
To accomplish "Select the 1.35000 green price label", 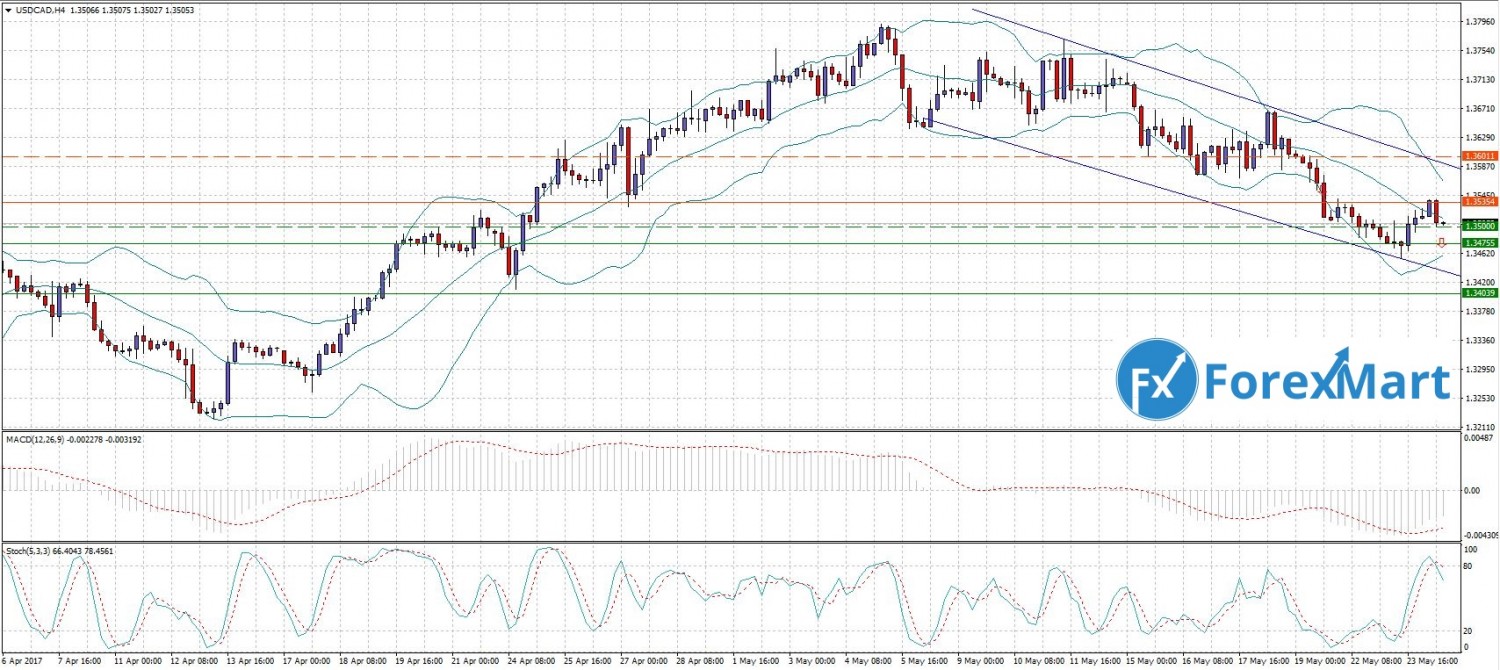I will tap(1479, 226).
